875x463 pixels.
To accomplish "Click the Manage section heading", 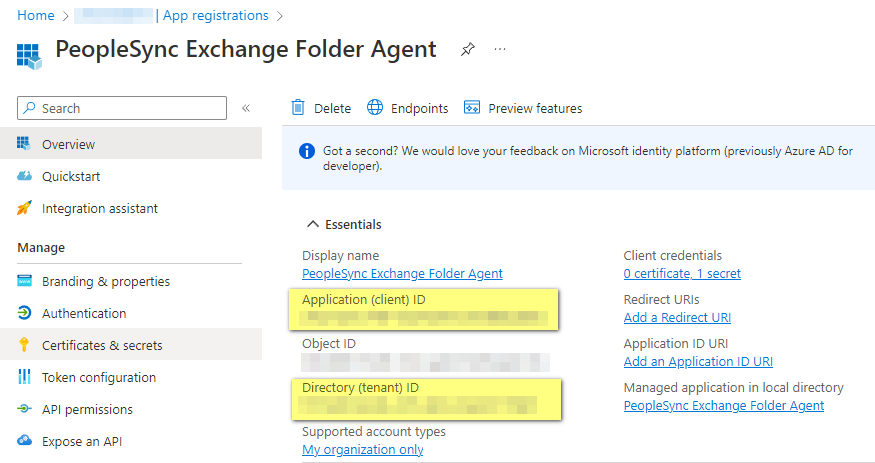I will pos(41,247).
